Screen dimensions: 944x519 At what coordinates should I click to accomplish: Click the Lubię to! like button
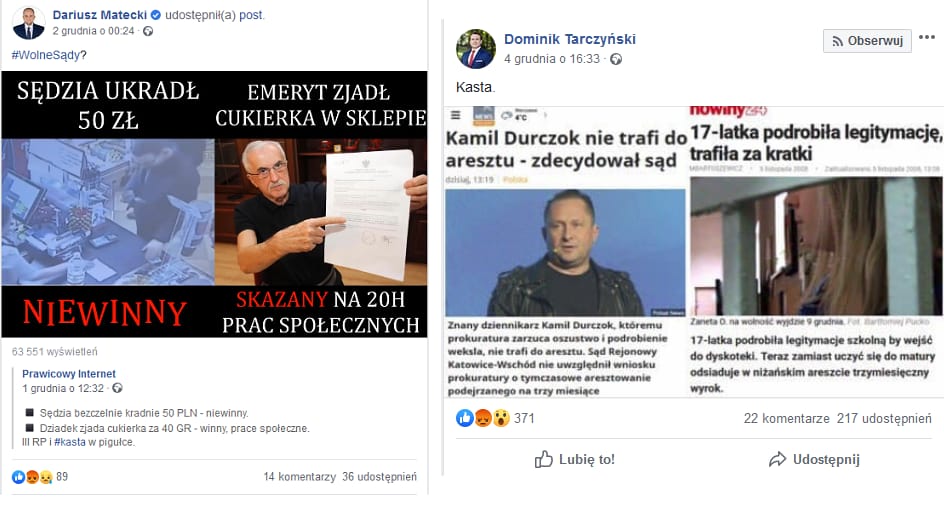tap(574, 459)
